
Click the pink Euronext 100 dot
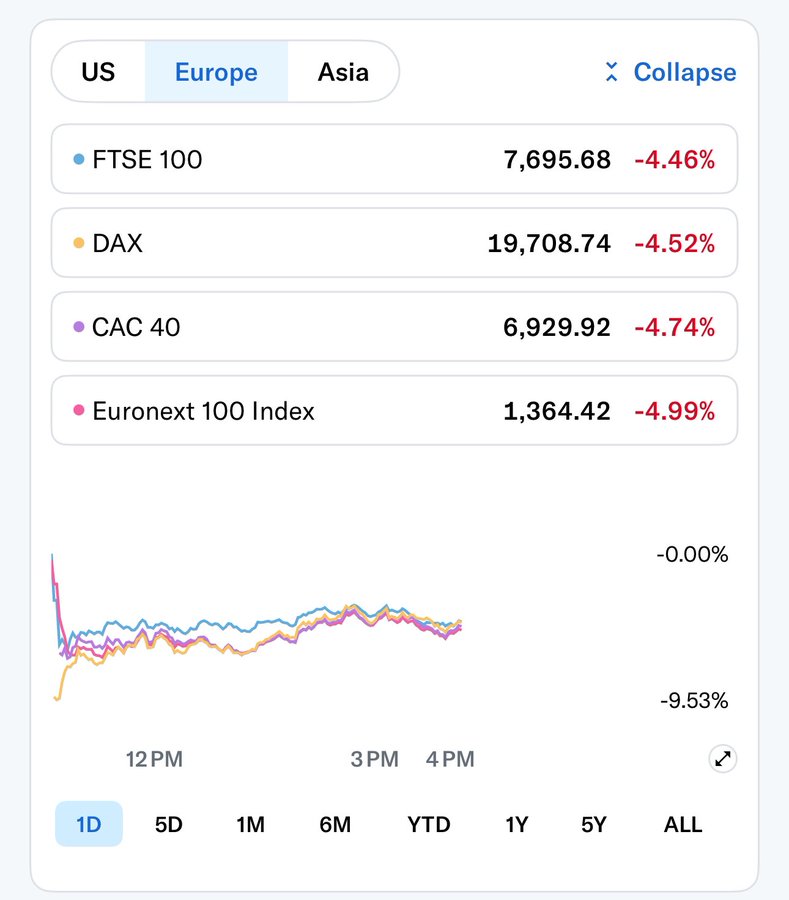point(79,411)
